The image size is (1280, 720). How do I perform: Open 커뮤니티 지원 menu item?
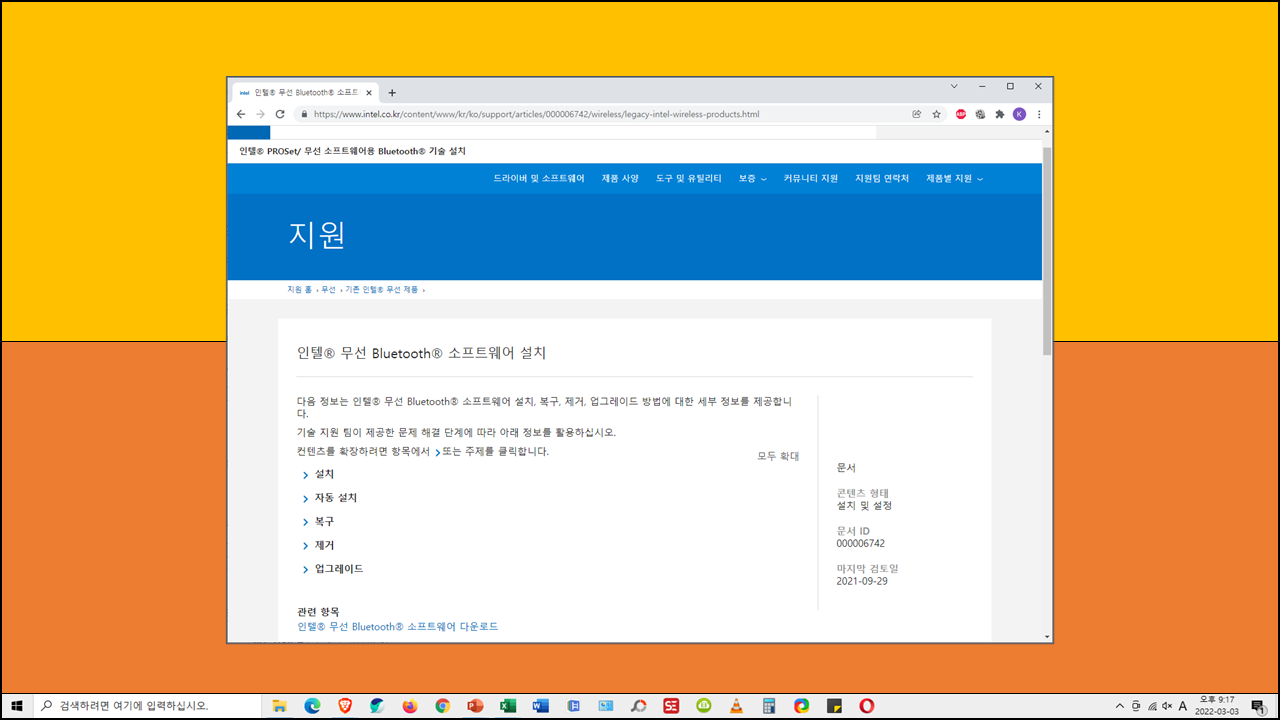pos(811,178)
